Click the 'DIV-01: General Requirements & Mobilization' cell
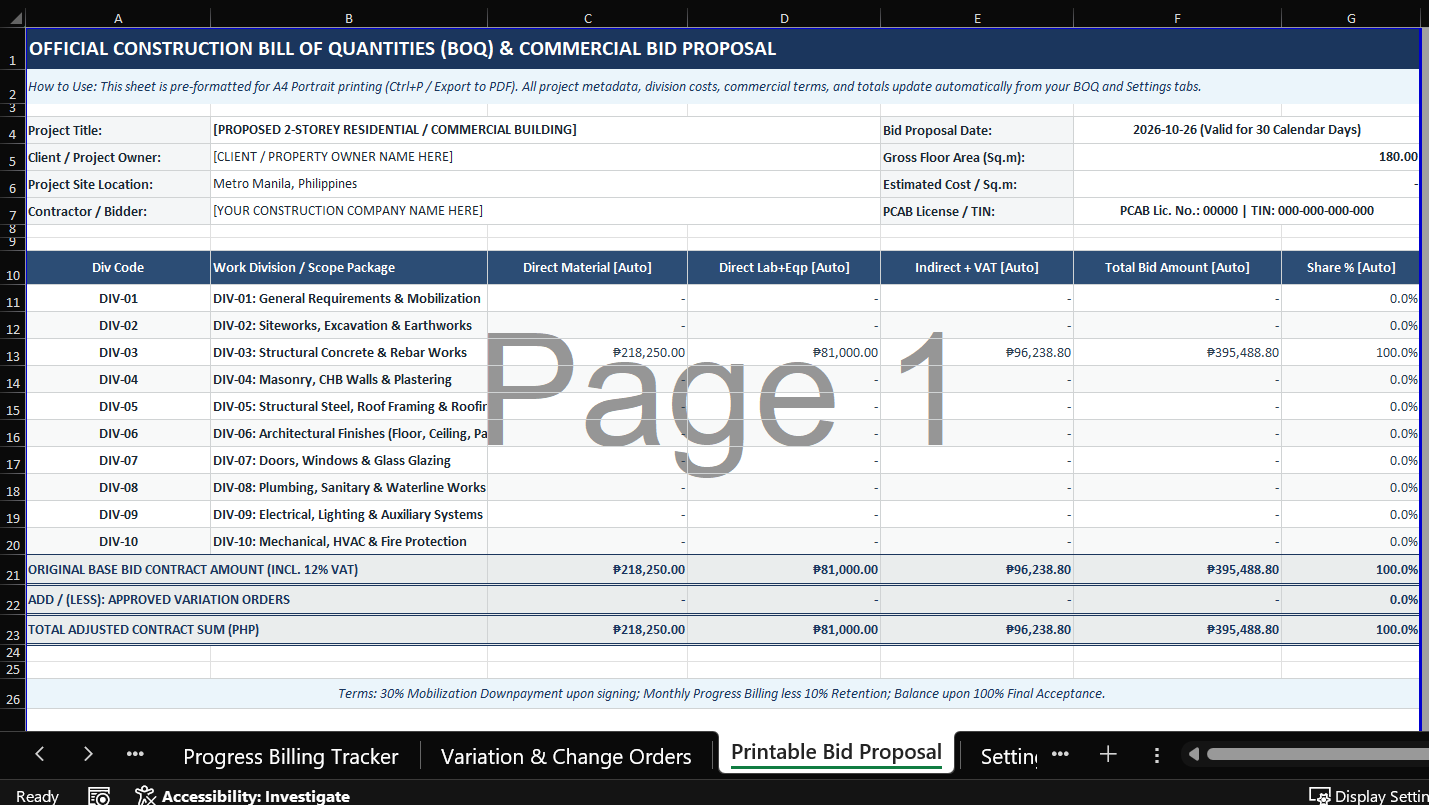The height and width of the screenshot is (805, 1429). click(x=349, y=298)
